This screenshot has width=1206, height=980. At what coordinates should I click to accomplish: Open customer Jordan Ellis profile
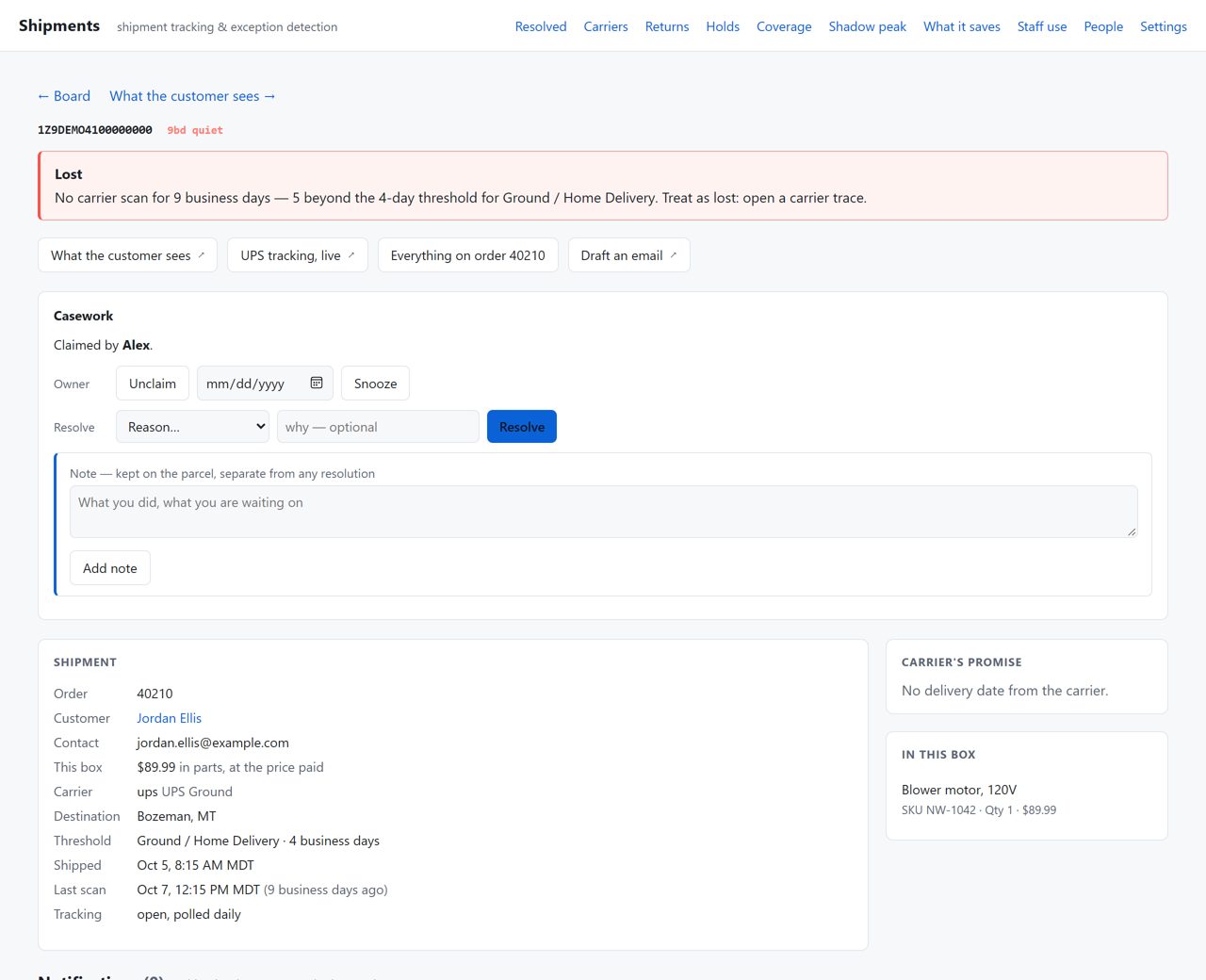point(169,718)
